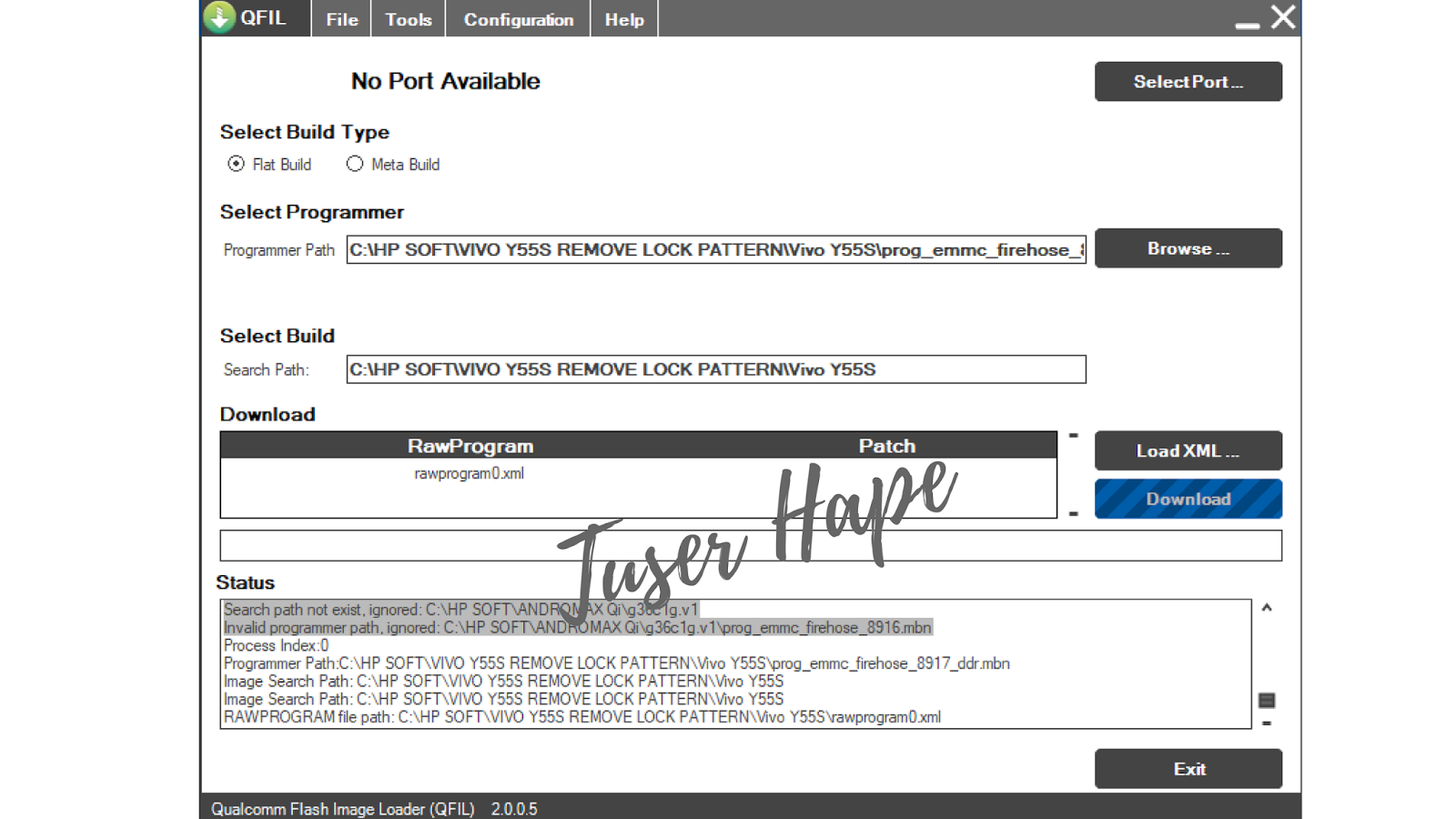Start flashing with the Download button
1456x819 pixels.
[x=1188, y=499]
